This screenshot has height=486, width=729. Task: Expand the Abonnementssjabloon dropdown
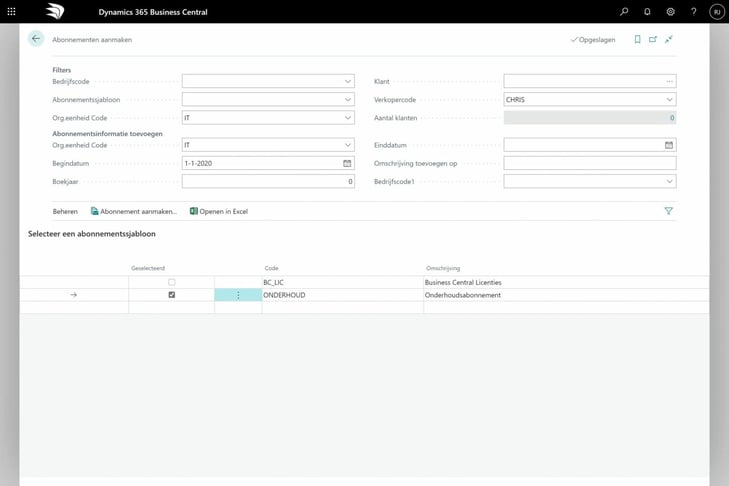pyautogui.click(x=348, y=100)
